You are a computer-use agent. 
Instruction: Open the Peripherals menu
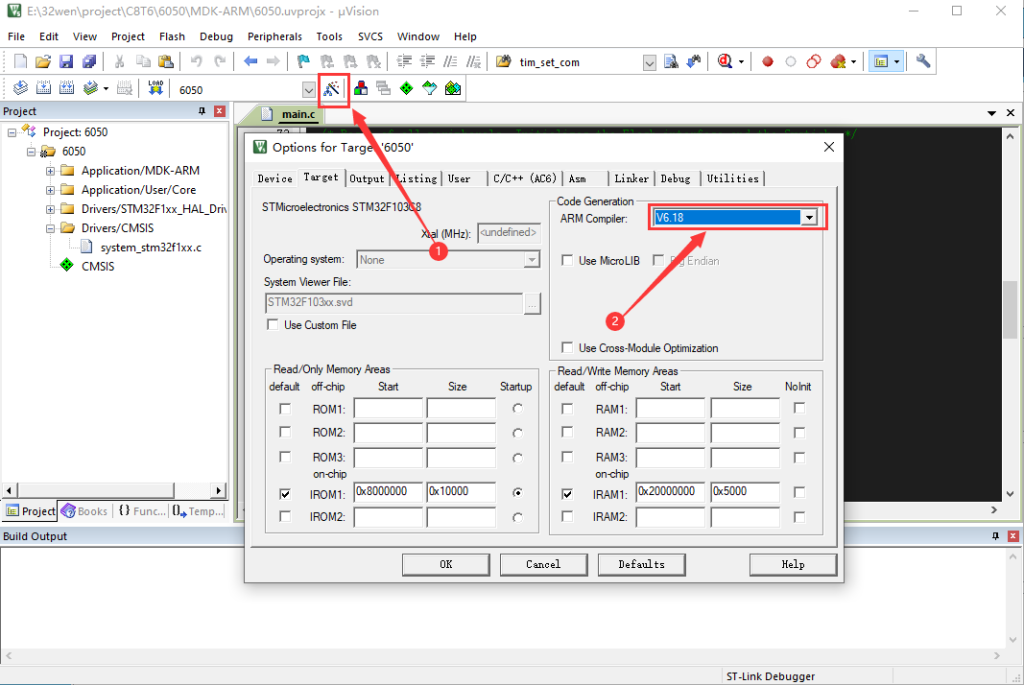click(x=274, y=37)
